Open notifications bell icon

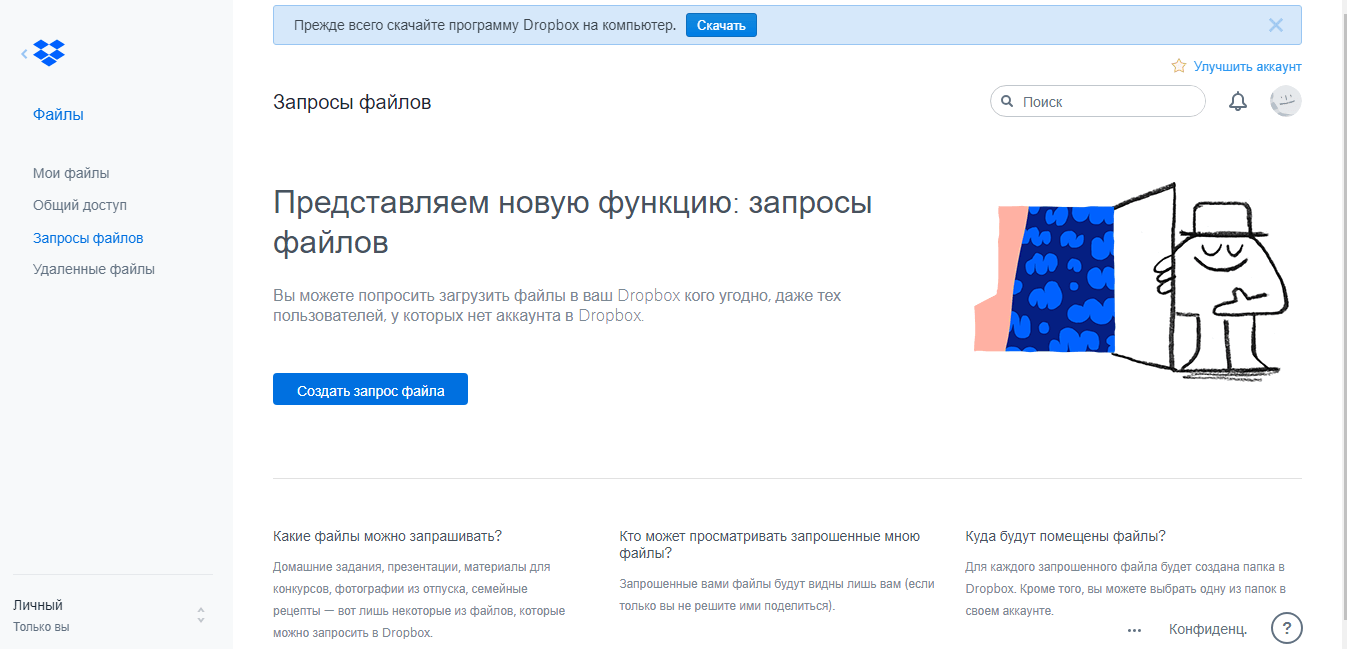point(1238,101)
